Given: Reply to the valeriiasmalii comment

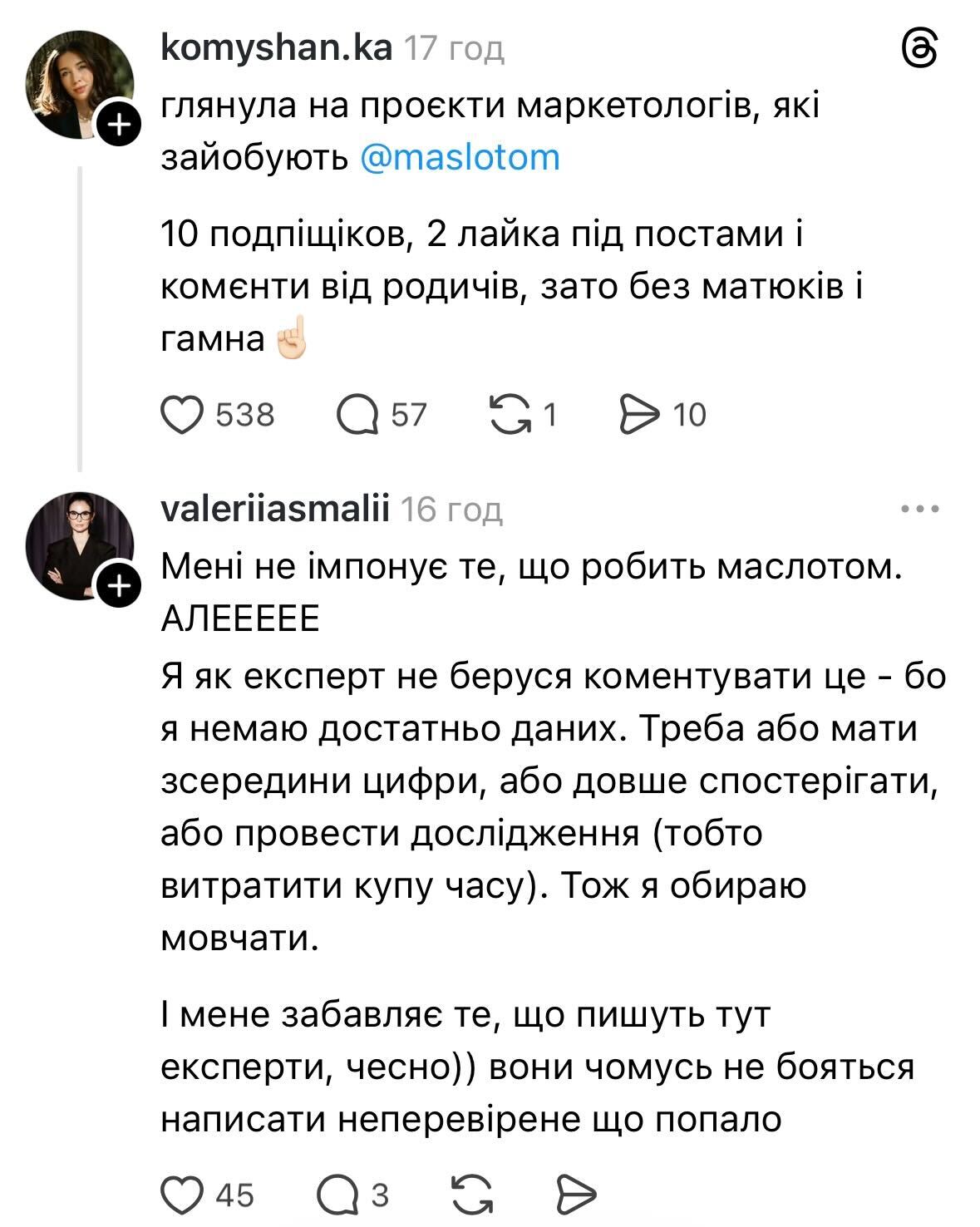Looking at the screenshot, I should (336, 1195).
